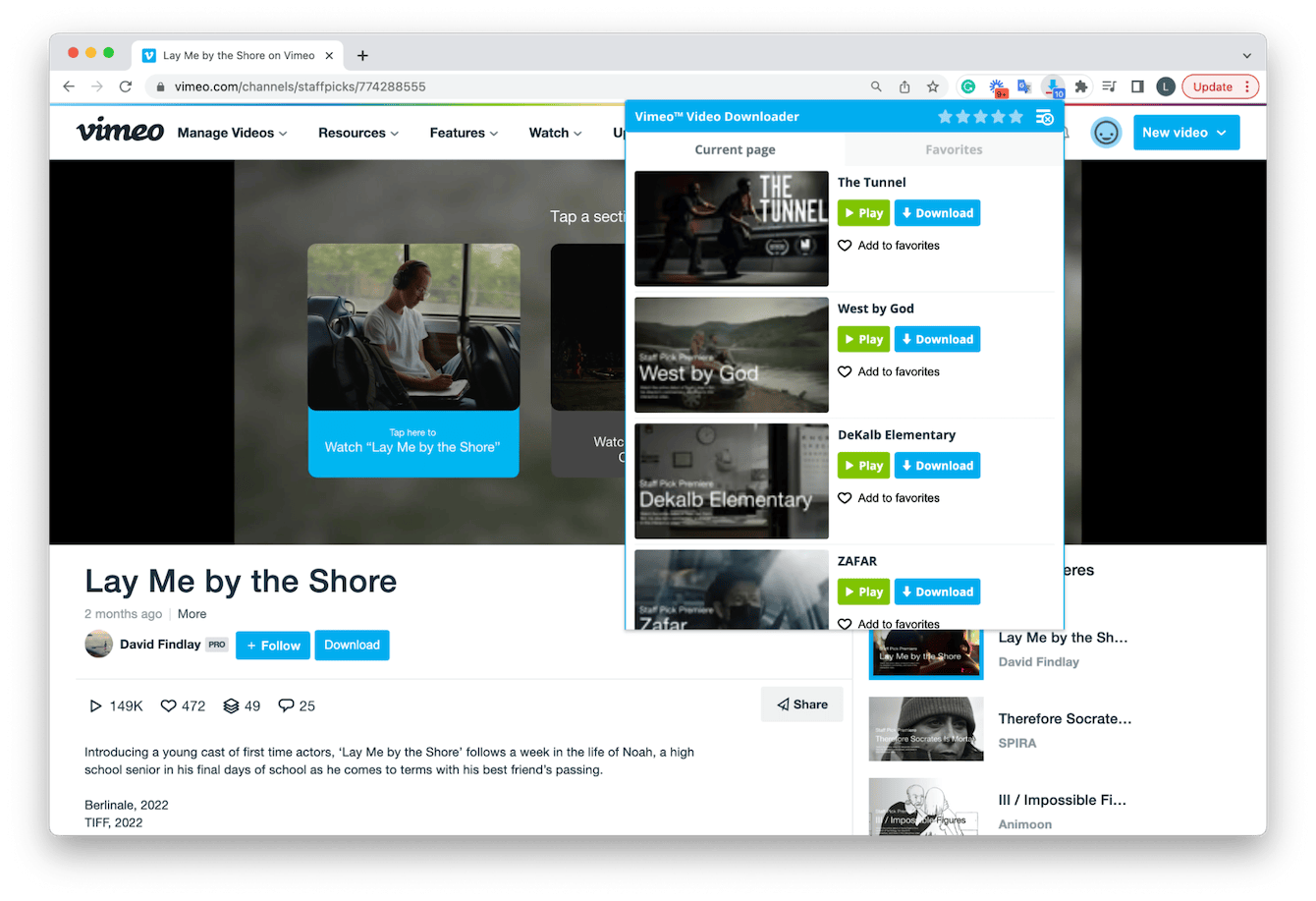The width and height of the screenshot is (1316, 901).
Task: Open the Grammarly extension icon
Action: click(x=967, y=86)
